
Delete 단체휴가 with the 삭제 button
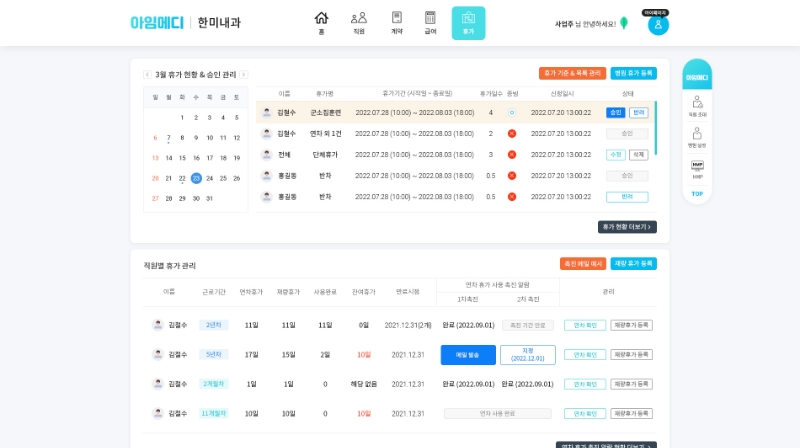point(639,155)
